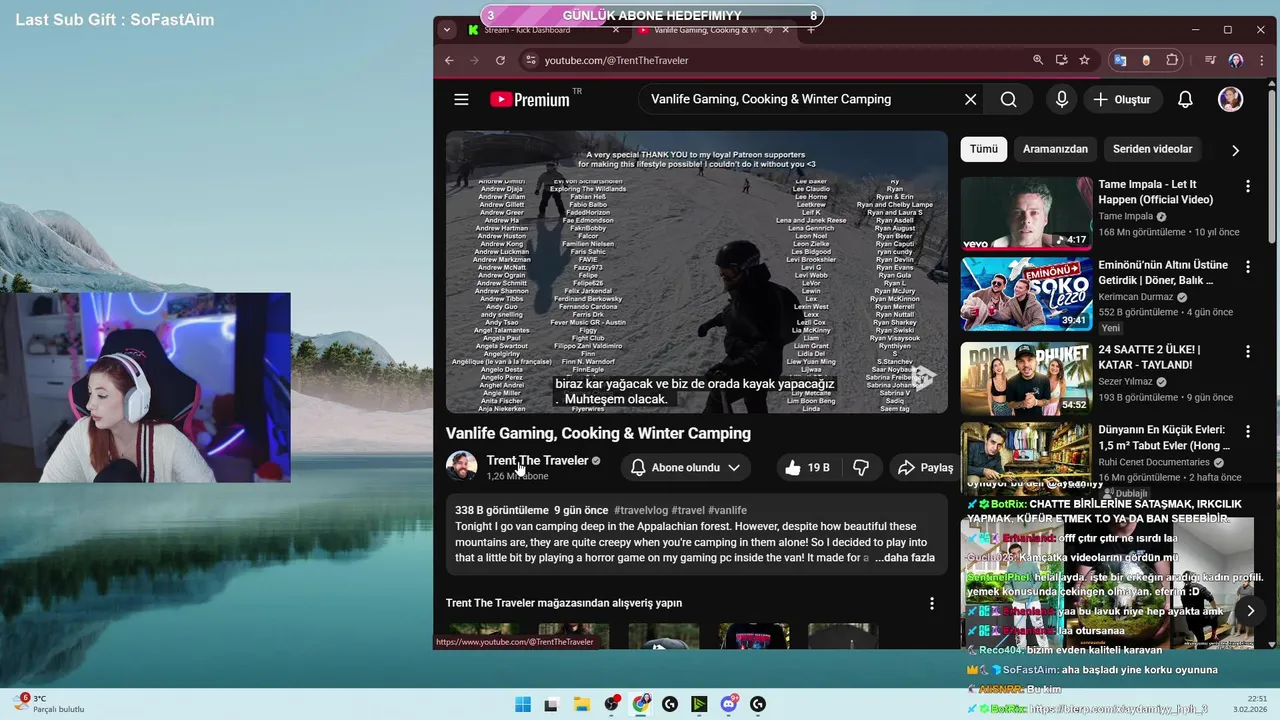Open Chrome from the taskbar
Image resolution: width=1280 pixels, height=720 pixels.
click(641, 704)
